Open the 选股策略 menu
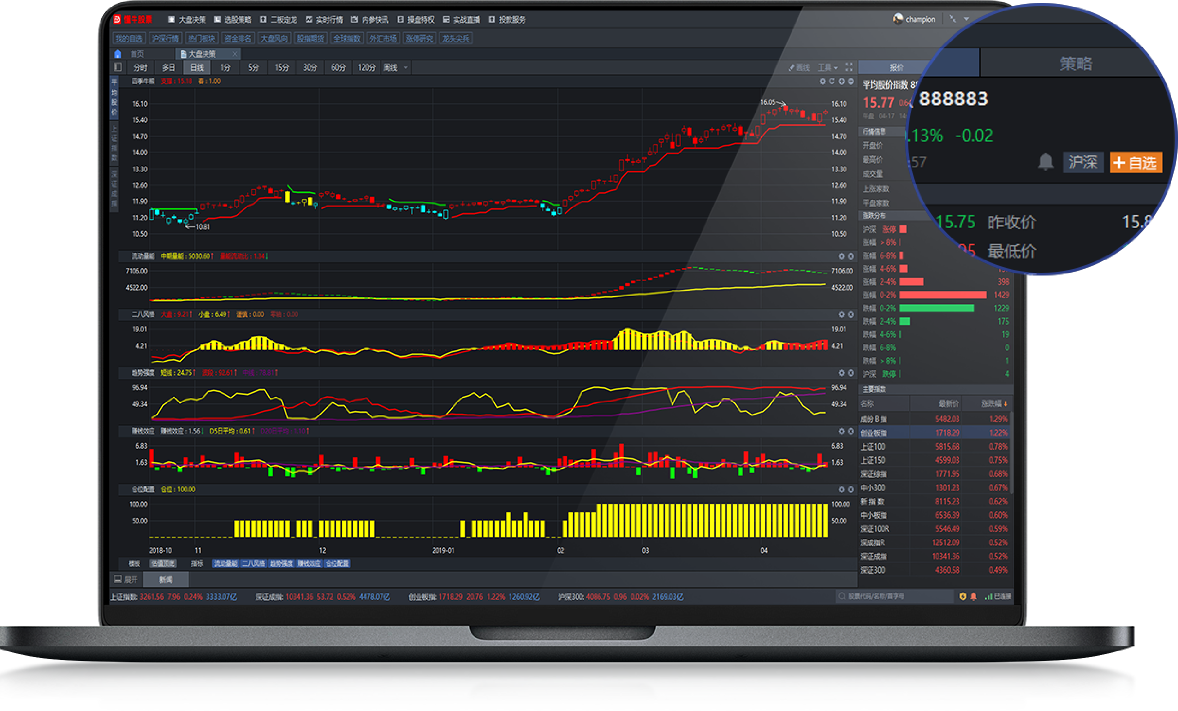This screenshot has width=1178, height=711. [x=232, y=20]
